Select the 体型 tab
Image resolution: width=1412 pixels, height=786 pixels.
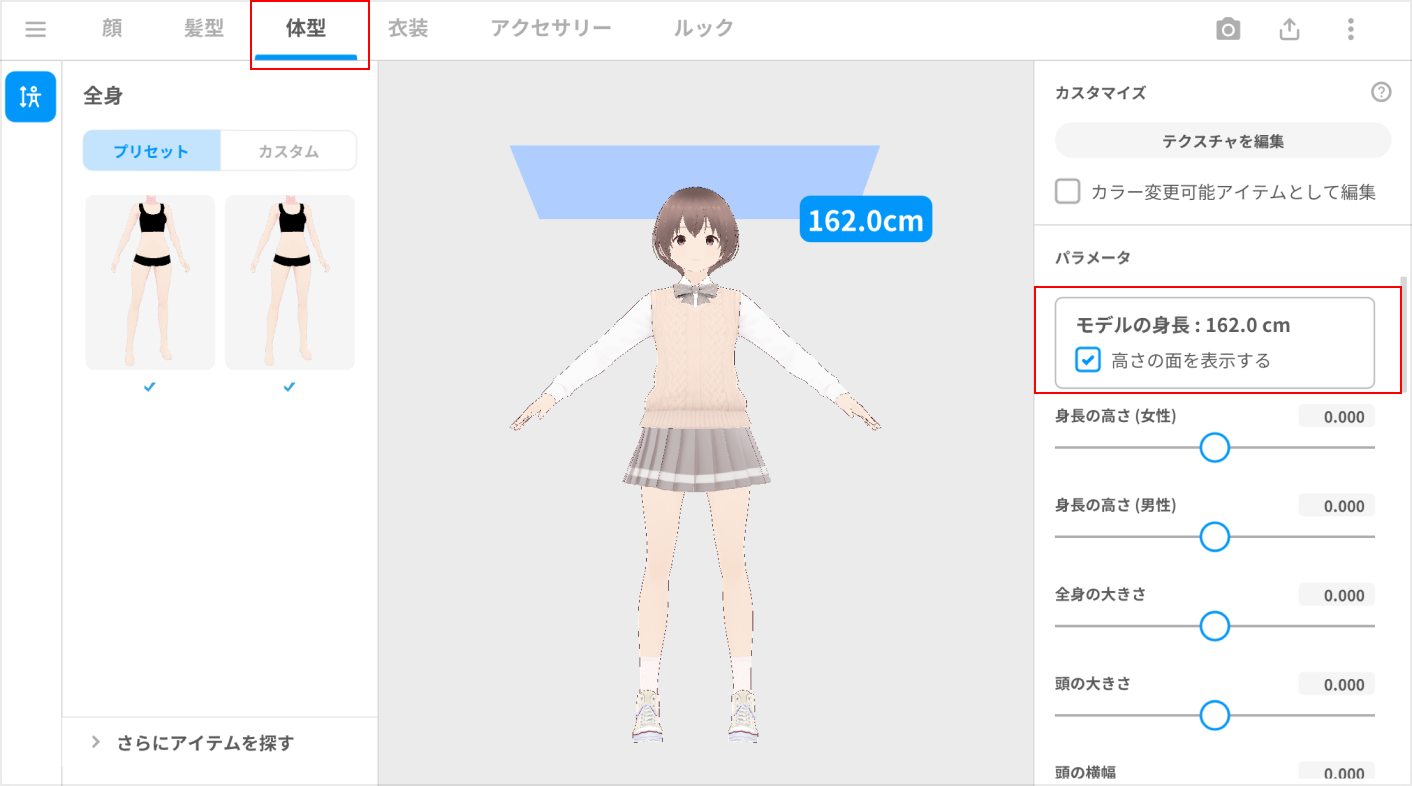coord(306,29)
